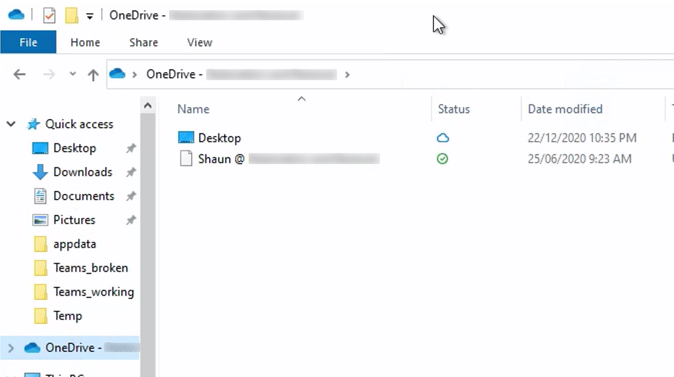Click the Pictures icon in sidebar

click(40, 220)
